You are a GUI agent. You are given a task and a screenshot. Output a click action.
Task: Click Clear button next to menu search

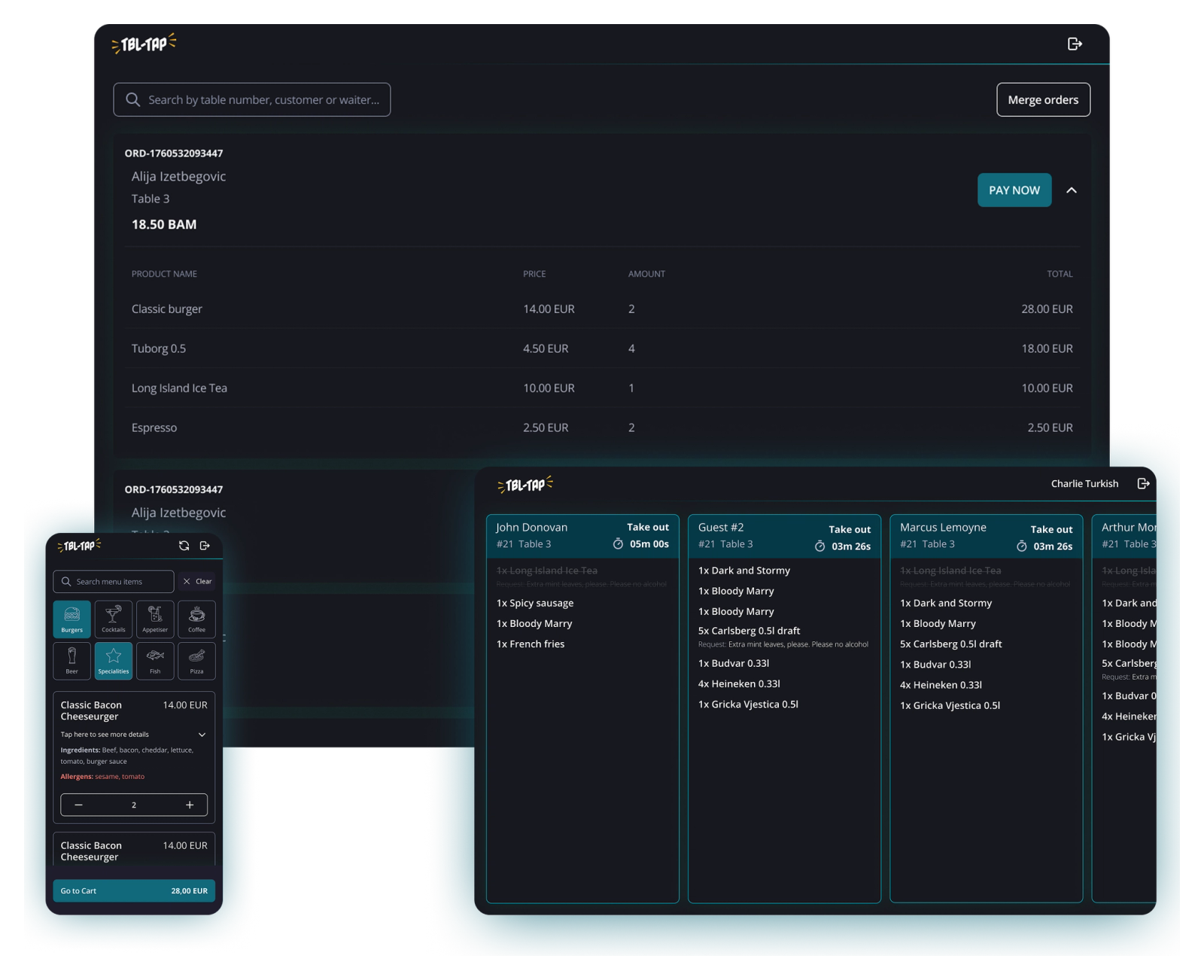198,582
